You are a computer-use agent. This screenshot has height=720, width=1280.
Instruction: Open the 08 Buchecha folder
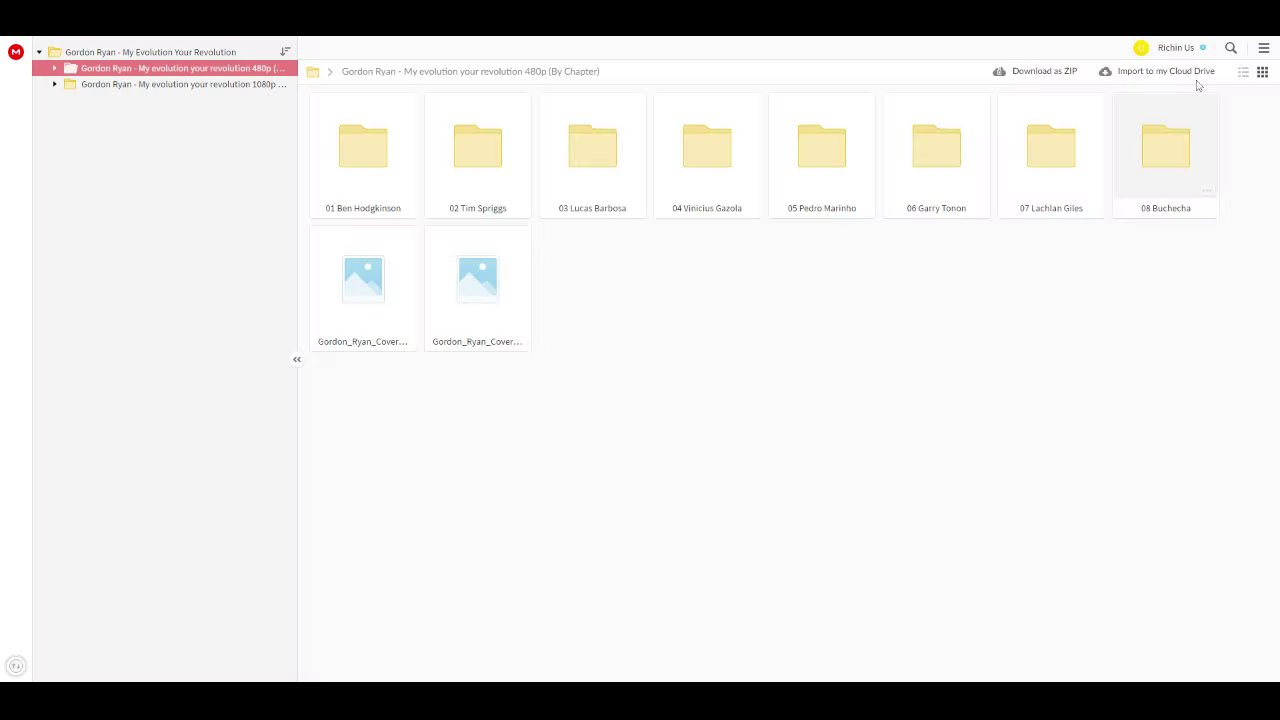[x=1166, y=156]
